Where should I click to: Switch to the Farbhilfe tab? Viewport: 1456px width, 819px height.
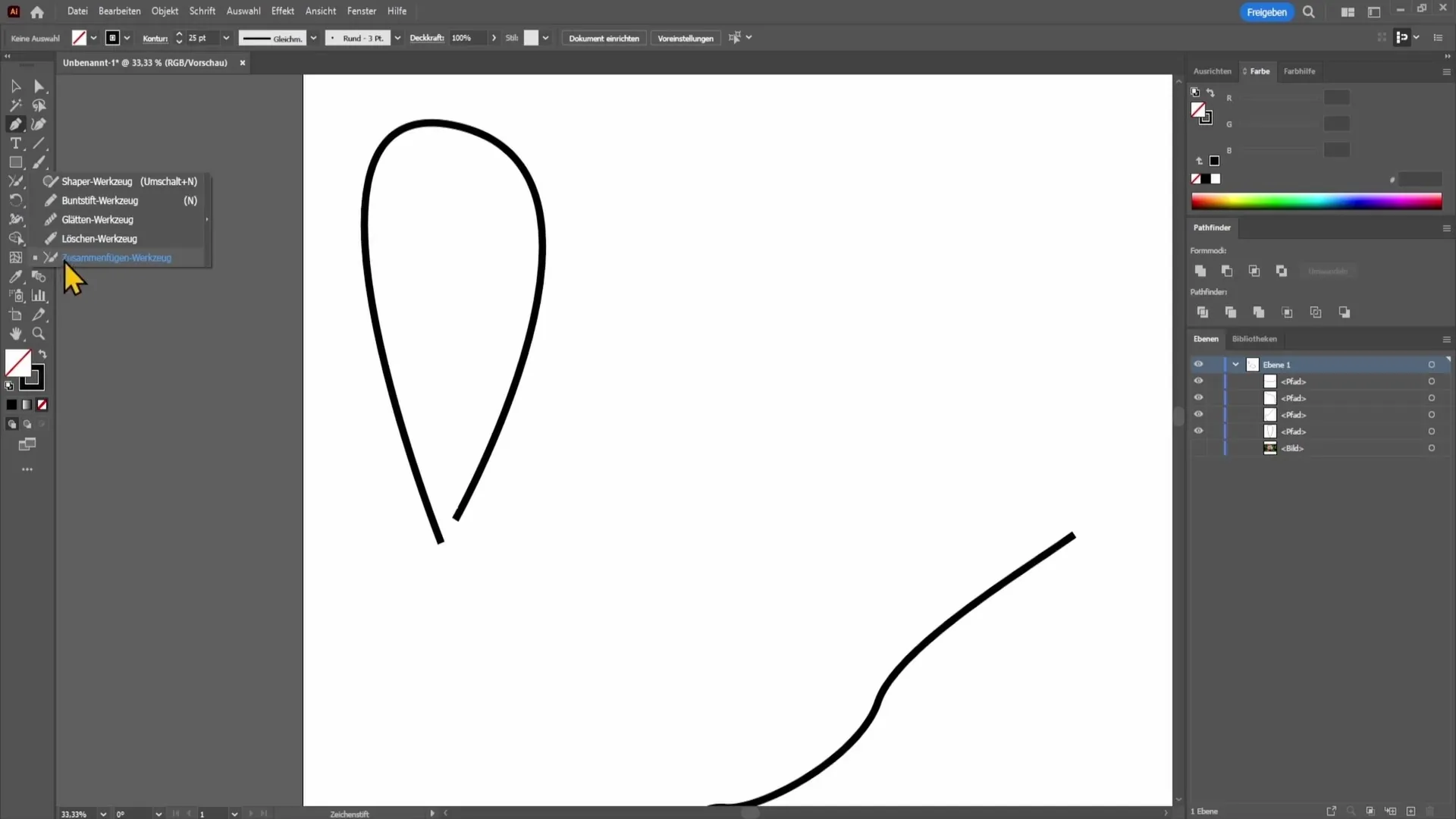click(1299, 71)
